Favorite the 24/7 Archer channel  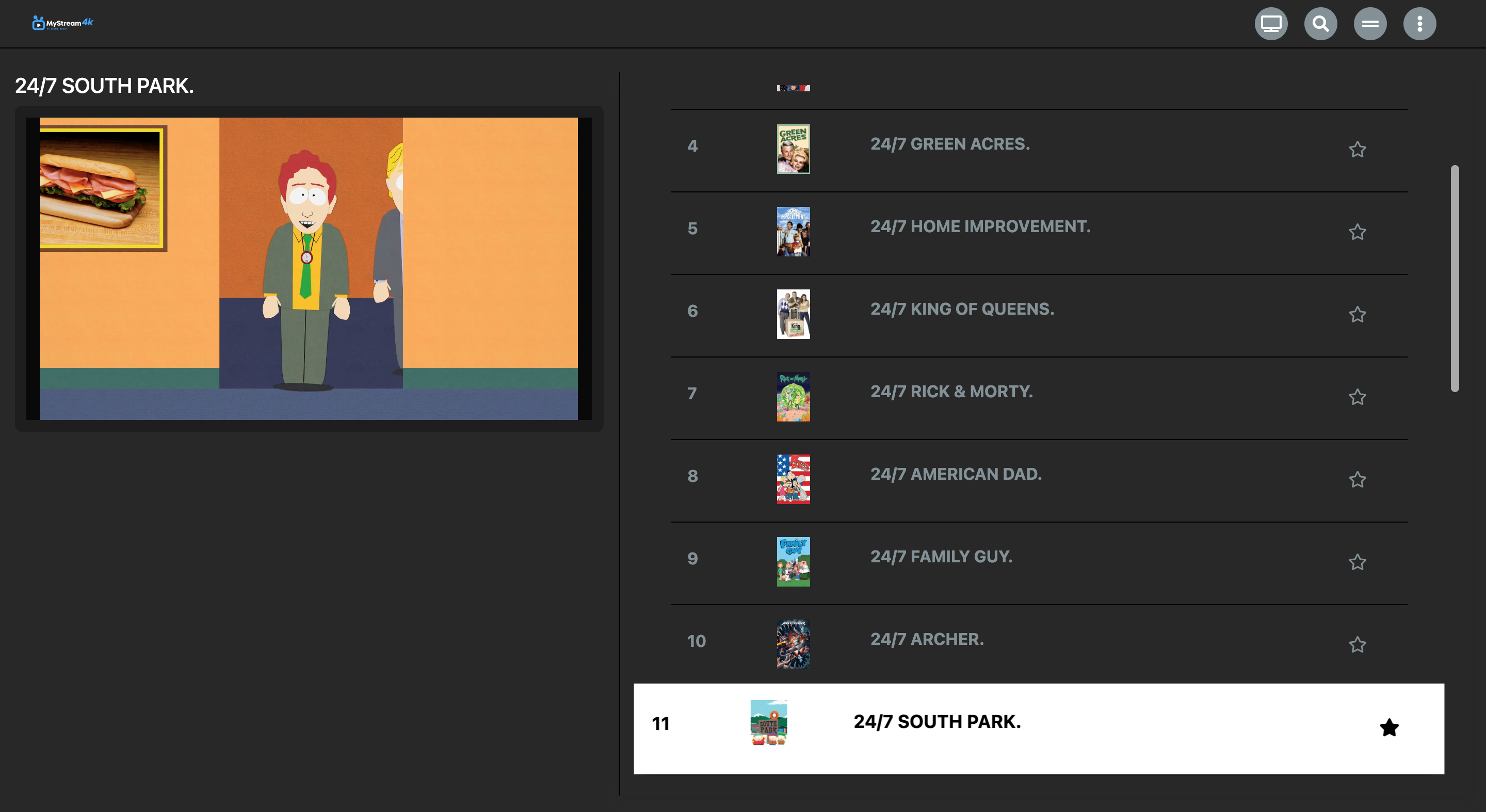(x=1358, y=644)
